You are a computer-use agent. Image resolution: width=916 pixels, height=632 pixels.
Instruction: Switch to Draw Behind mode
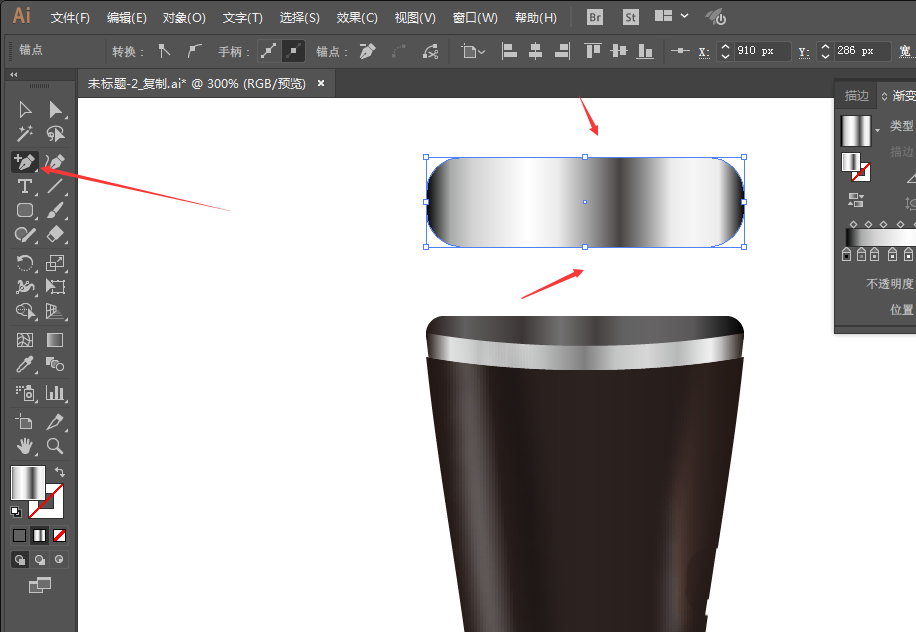point(41,560)
